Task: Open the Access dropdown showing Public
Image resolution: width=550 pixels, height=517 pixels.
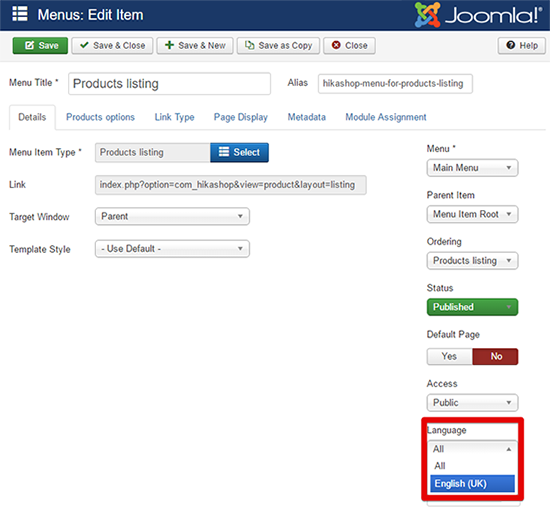Action: click(472, 403)
